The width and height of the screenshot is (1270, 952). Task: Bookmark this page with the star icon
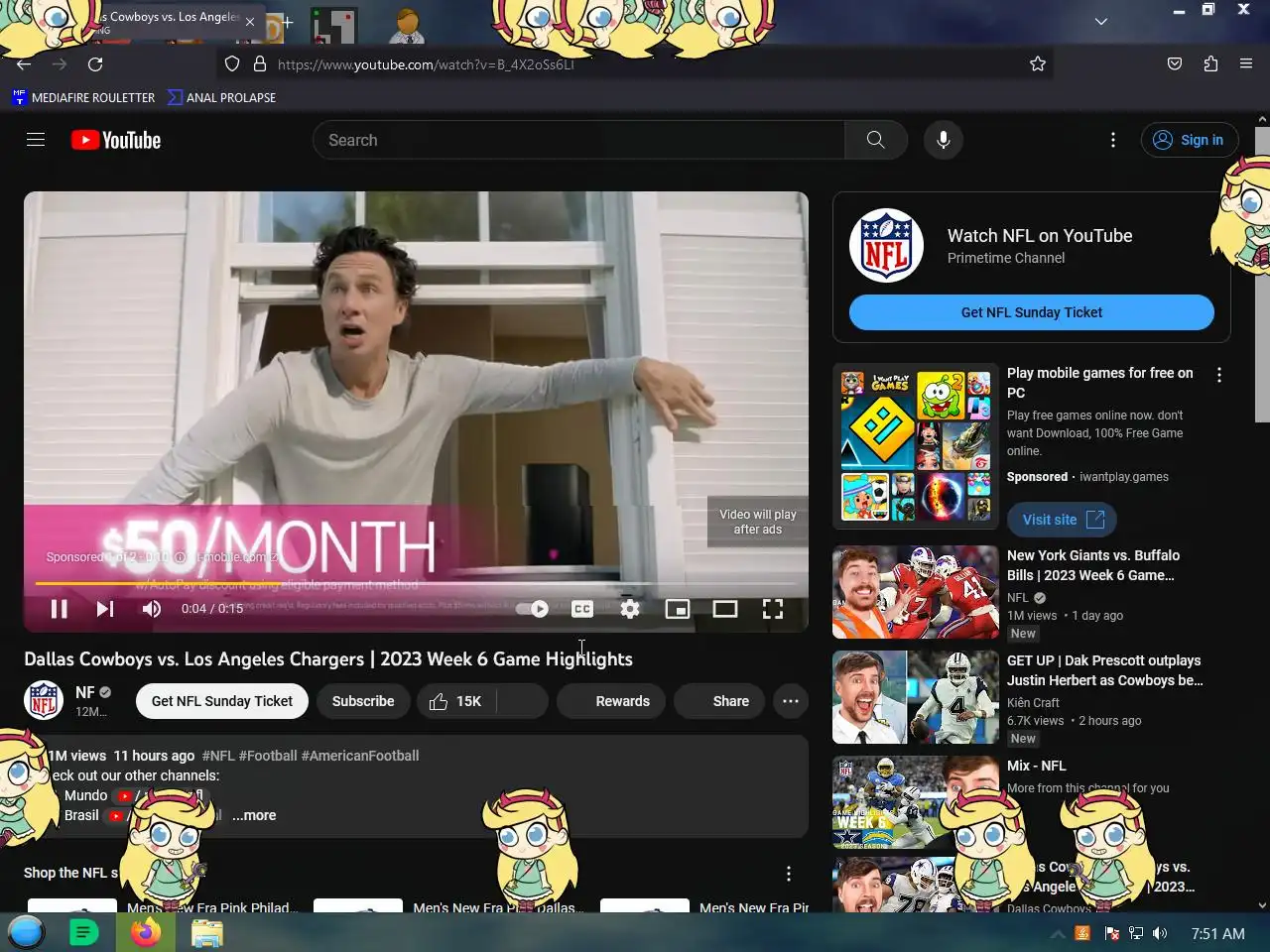[x=1038, y=63]
